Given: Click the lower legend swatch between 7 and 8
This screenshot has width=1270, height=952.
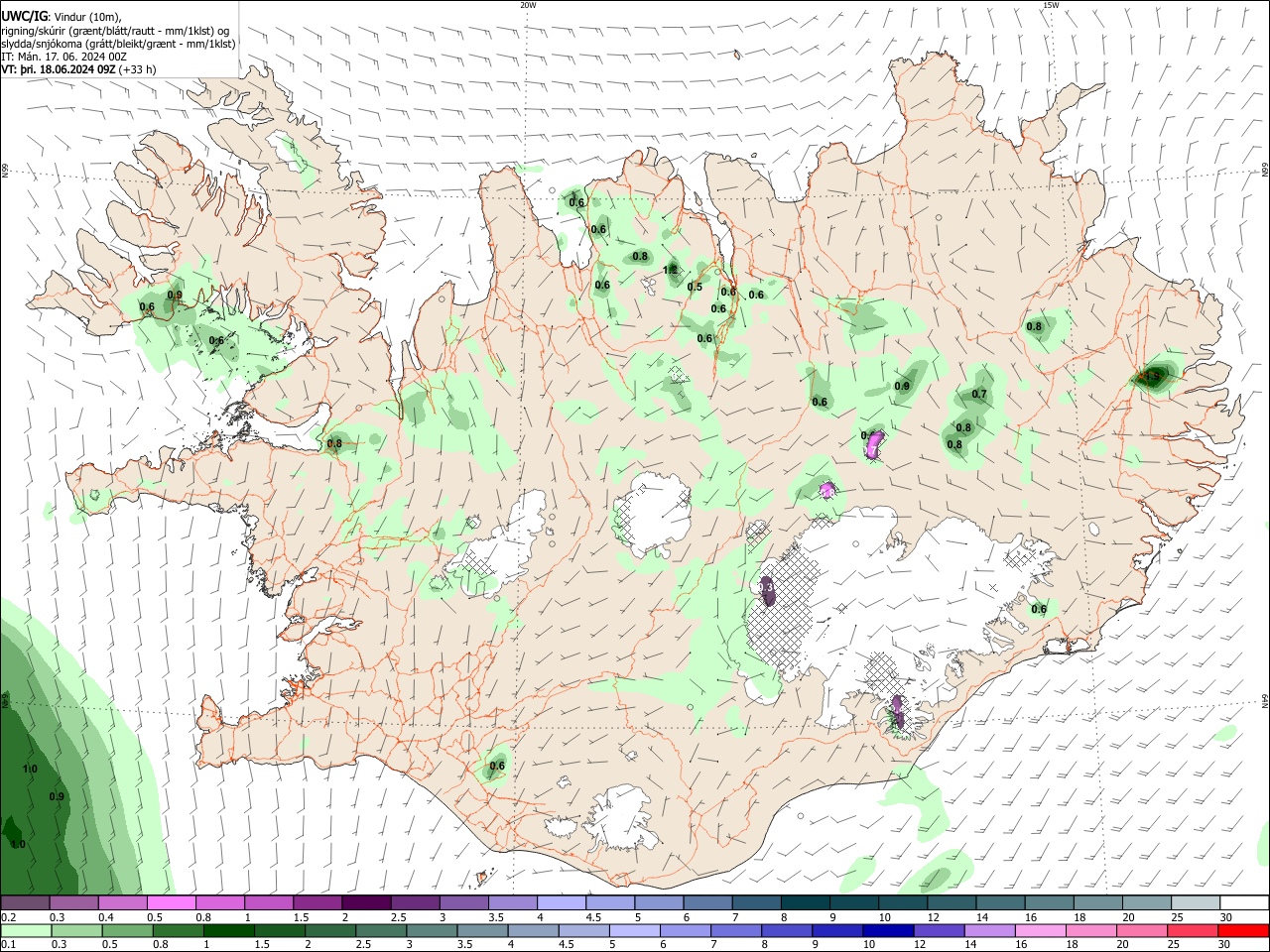Looking at the screenshot, I should [735, 930].
